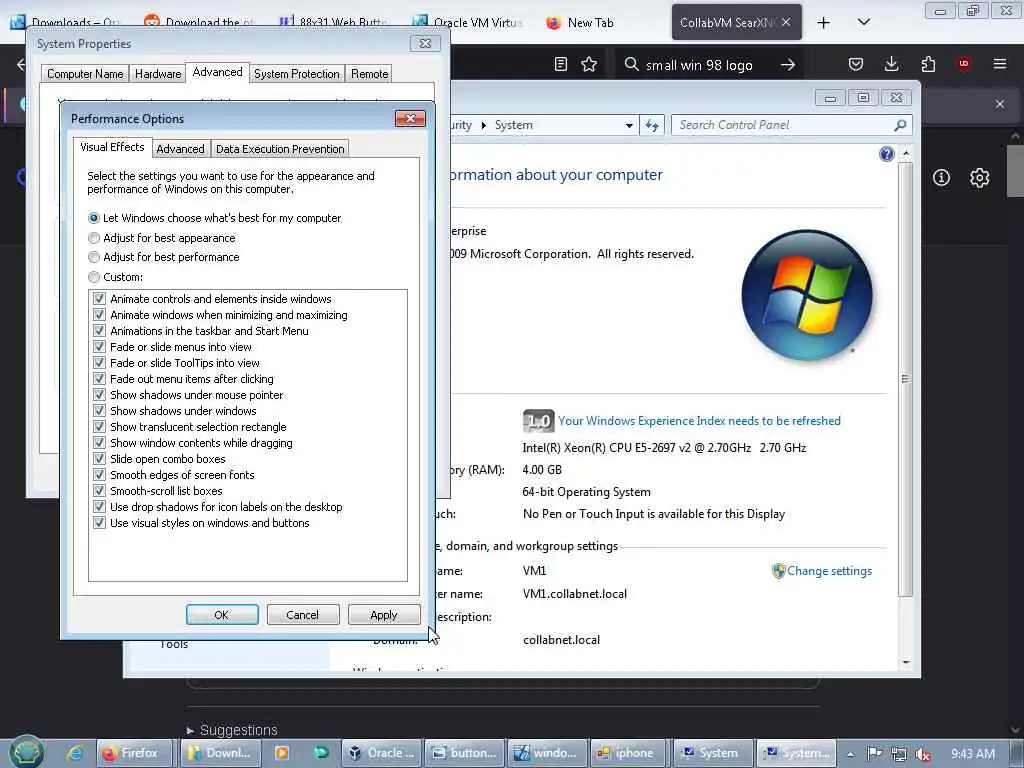Select the Custom radio option

[x=94, y=277]
